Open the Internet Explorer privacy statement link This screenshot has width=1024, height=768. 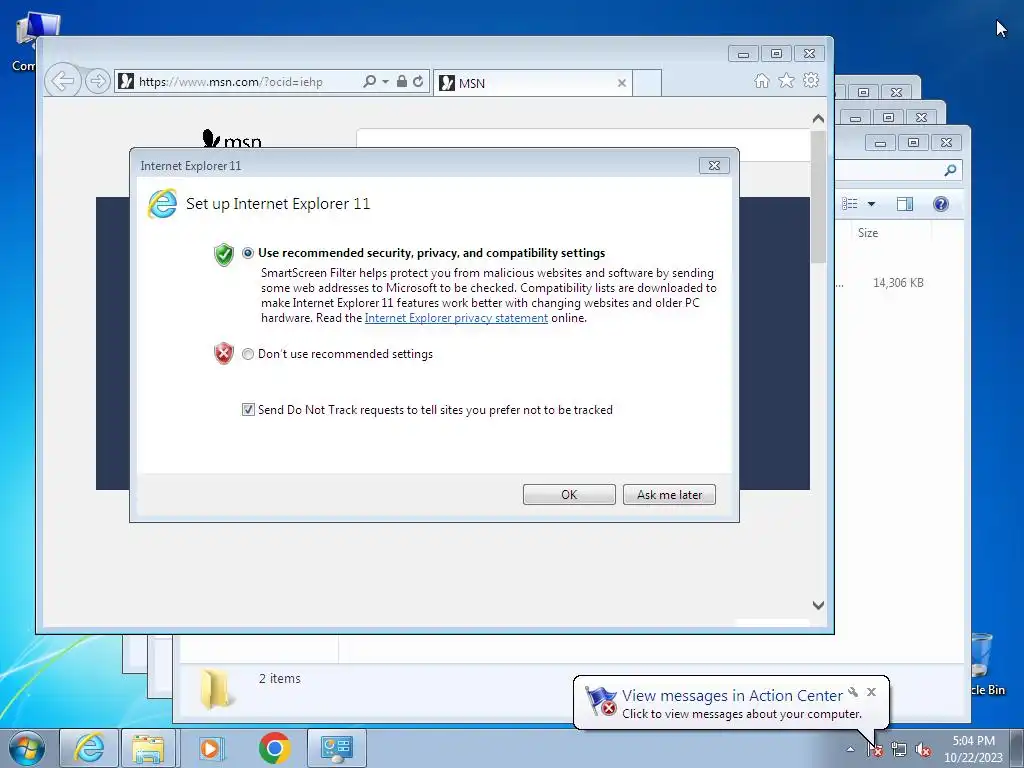[x=456, y=318]
